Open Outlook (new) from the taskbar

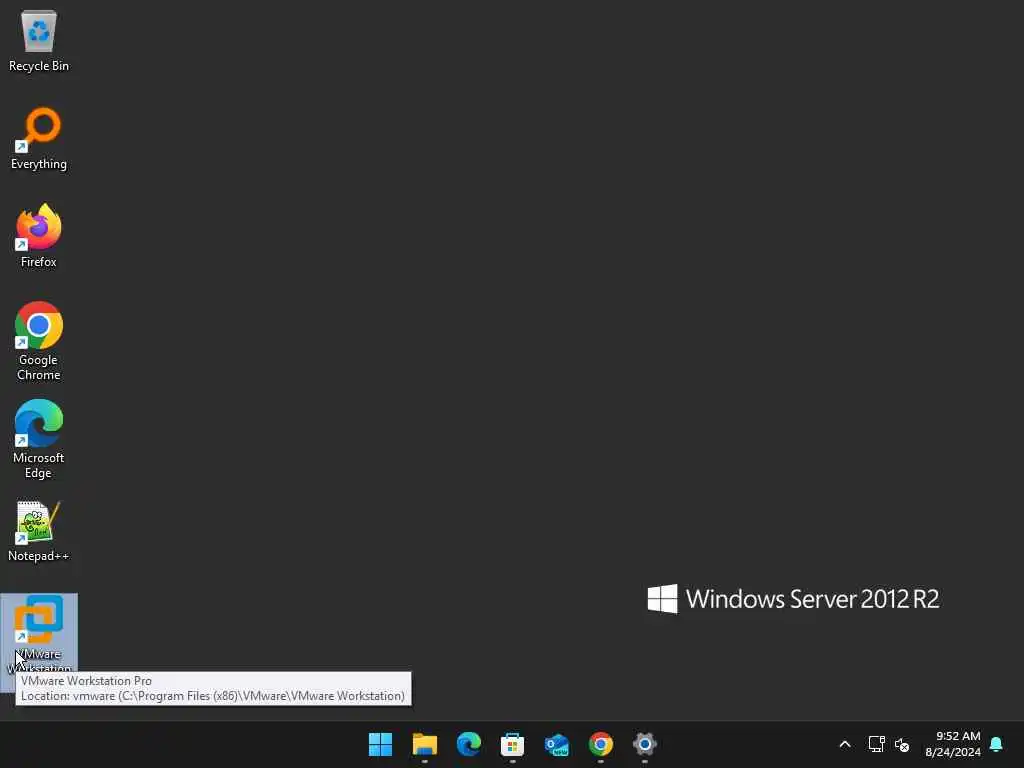(x=556, y=744)
